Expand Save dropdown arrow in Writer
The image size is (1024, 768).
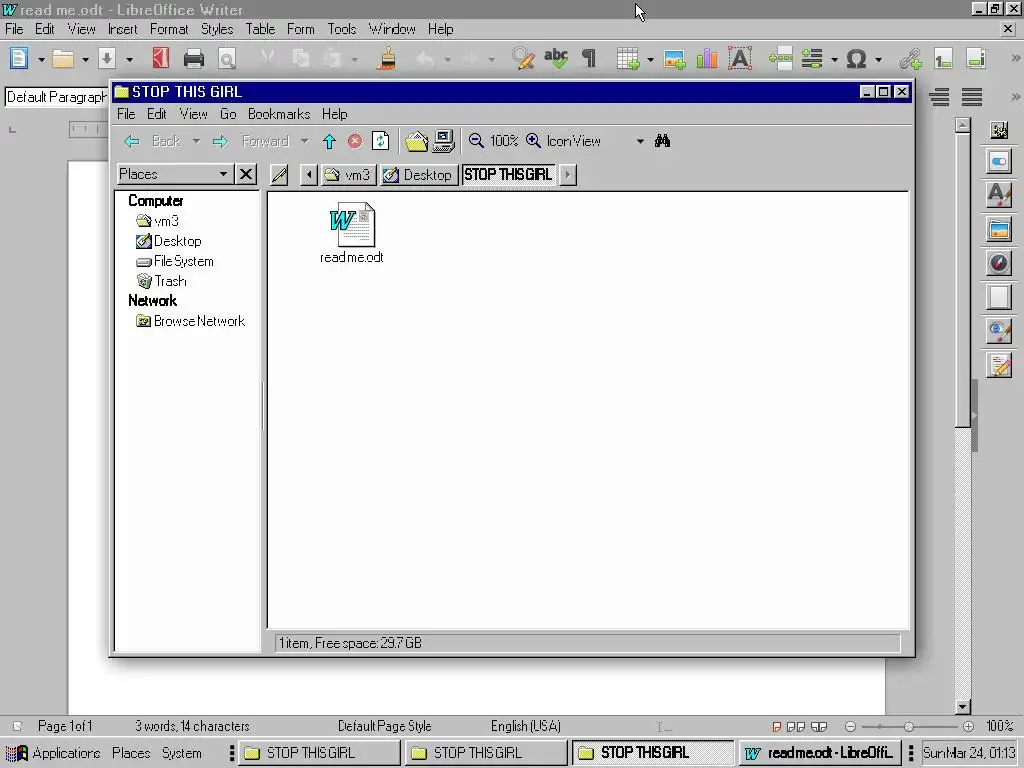coord(129,60)
